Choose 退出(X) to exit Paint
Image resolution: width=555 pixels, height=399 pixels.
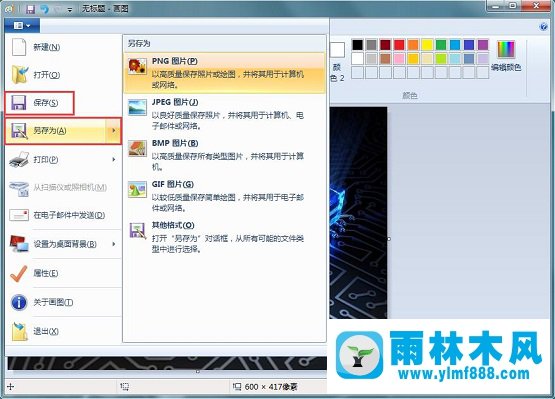pos(63,331)
